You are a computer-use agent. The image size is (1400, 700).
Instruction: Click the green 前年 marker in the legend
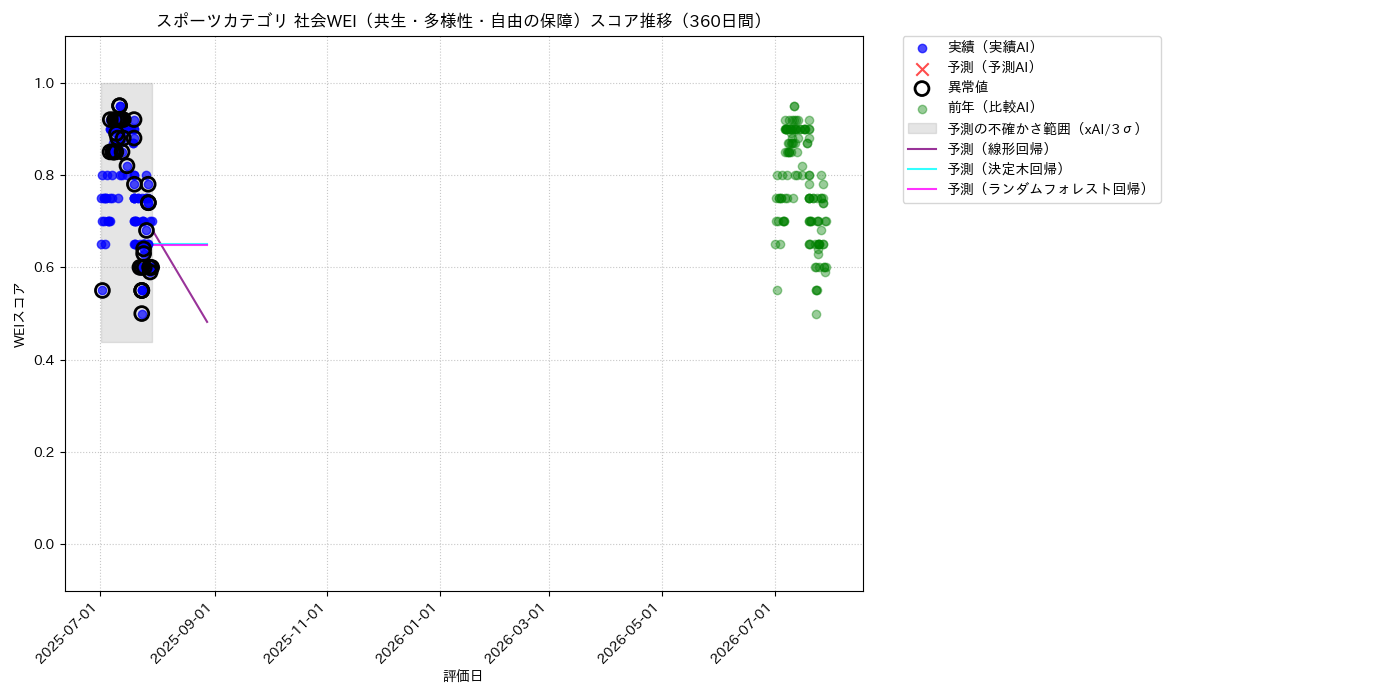pos(922,108)
